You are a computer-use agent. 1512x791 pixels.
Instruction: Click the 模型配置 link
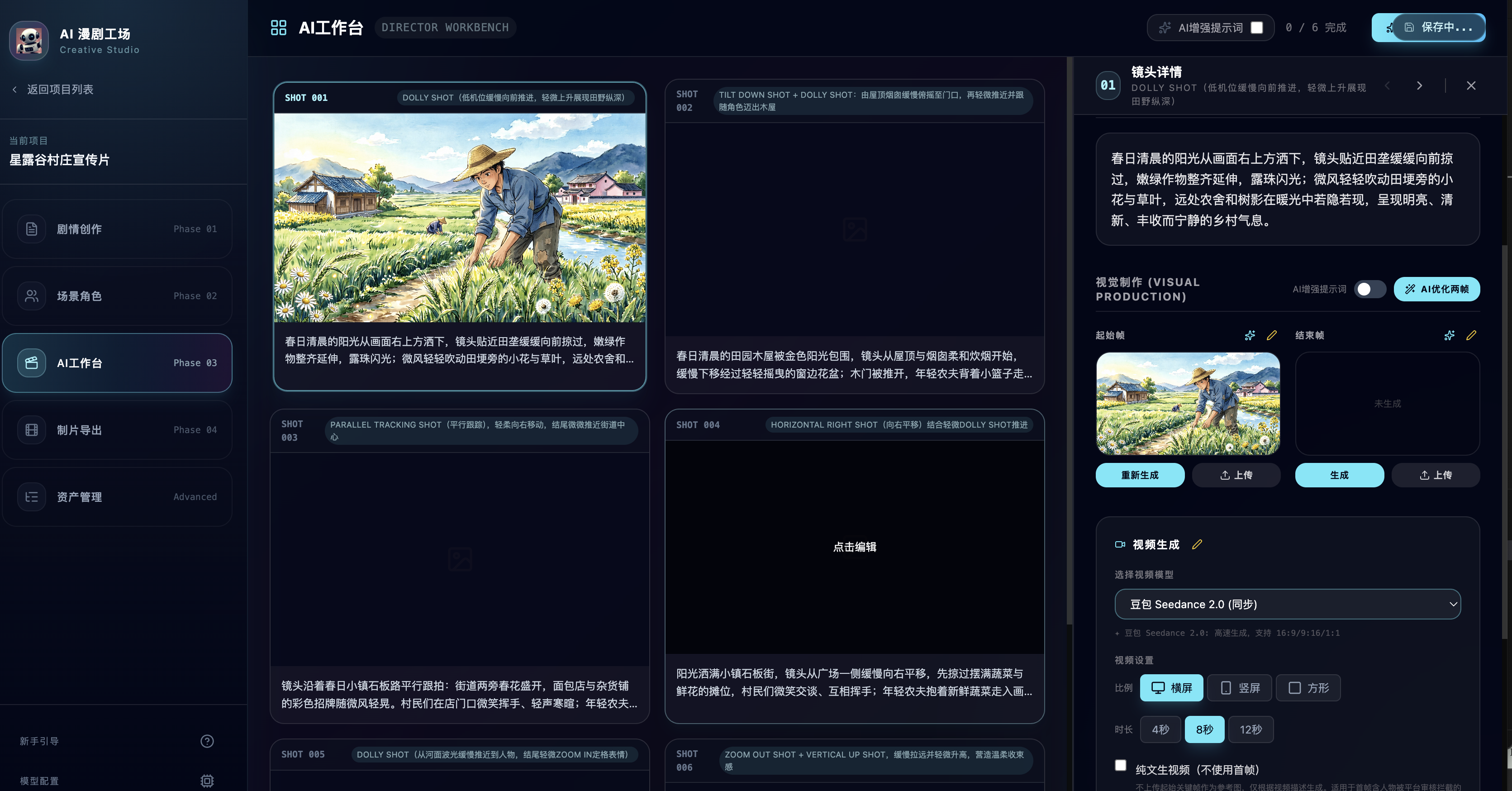point(39,781)
